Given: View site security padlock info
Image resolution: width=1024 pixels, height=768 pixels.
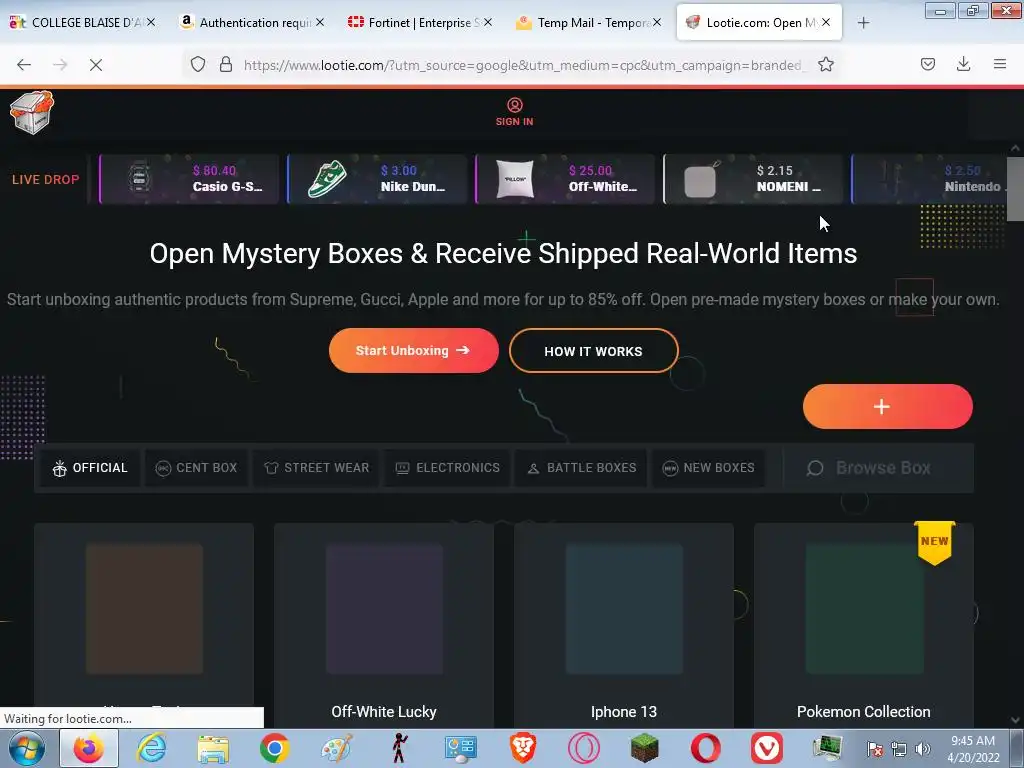Looking at the screenshot, I should coord(226,65).
